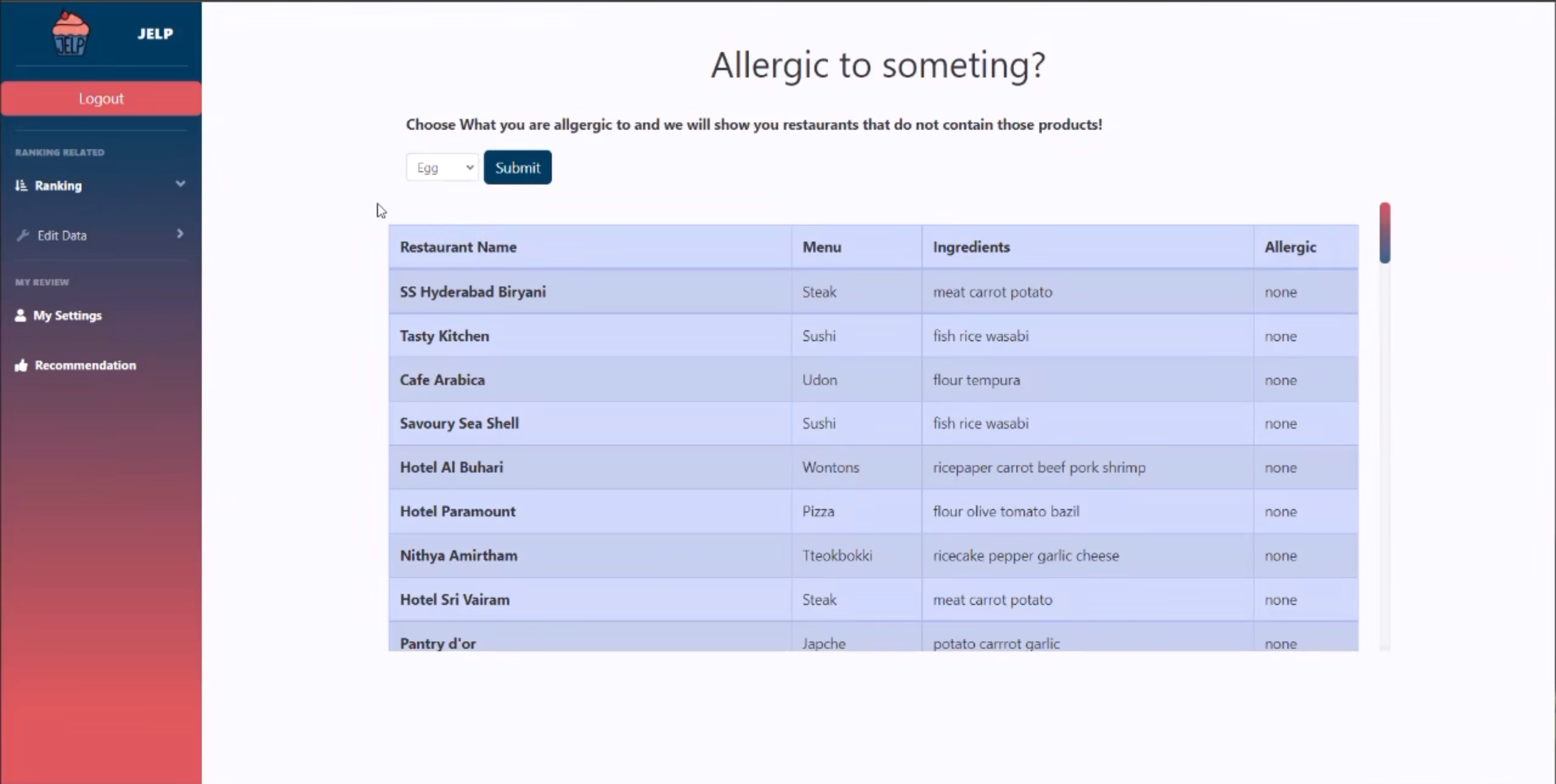Click the My Settings user icon
Image resolution: width=1556 pixels, height=784 pixels.
click(21, 316)
